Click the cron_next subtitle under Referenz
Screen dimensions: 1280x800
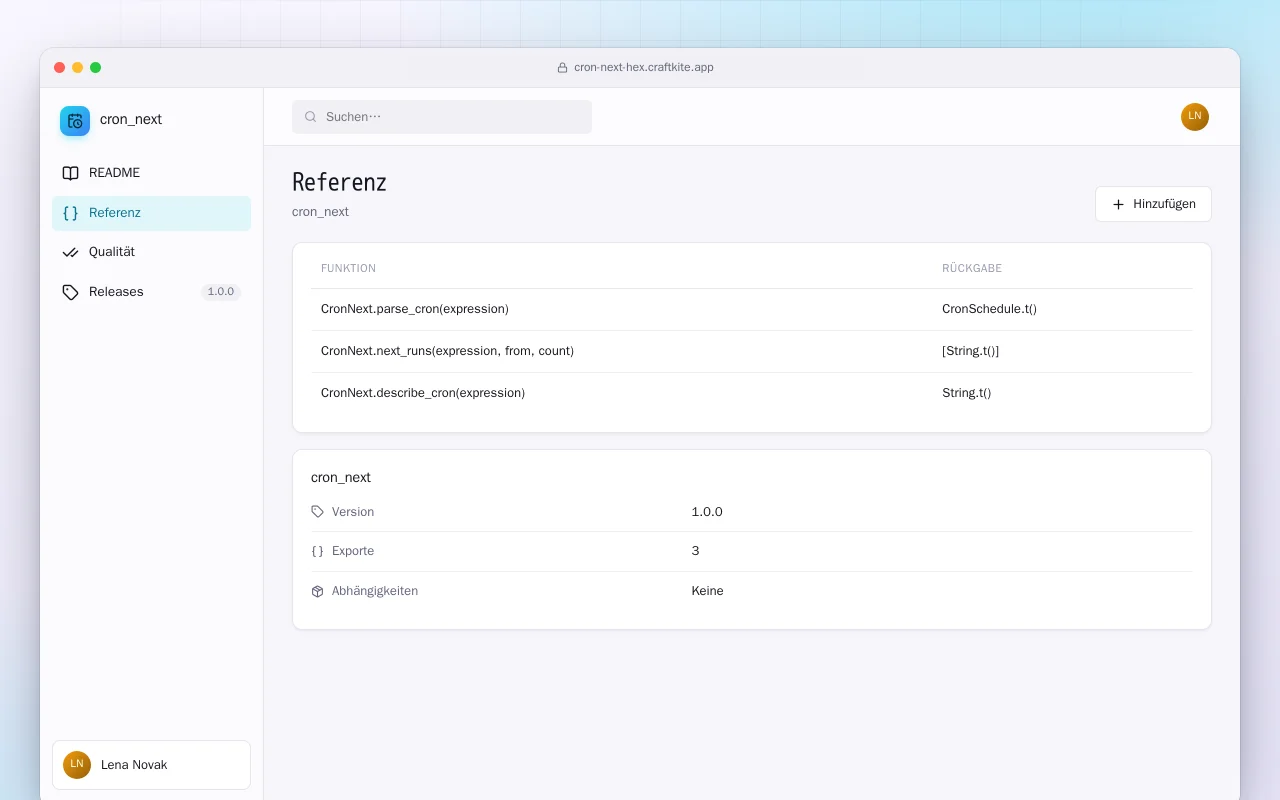(x=320, y=212)
